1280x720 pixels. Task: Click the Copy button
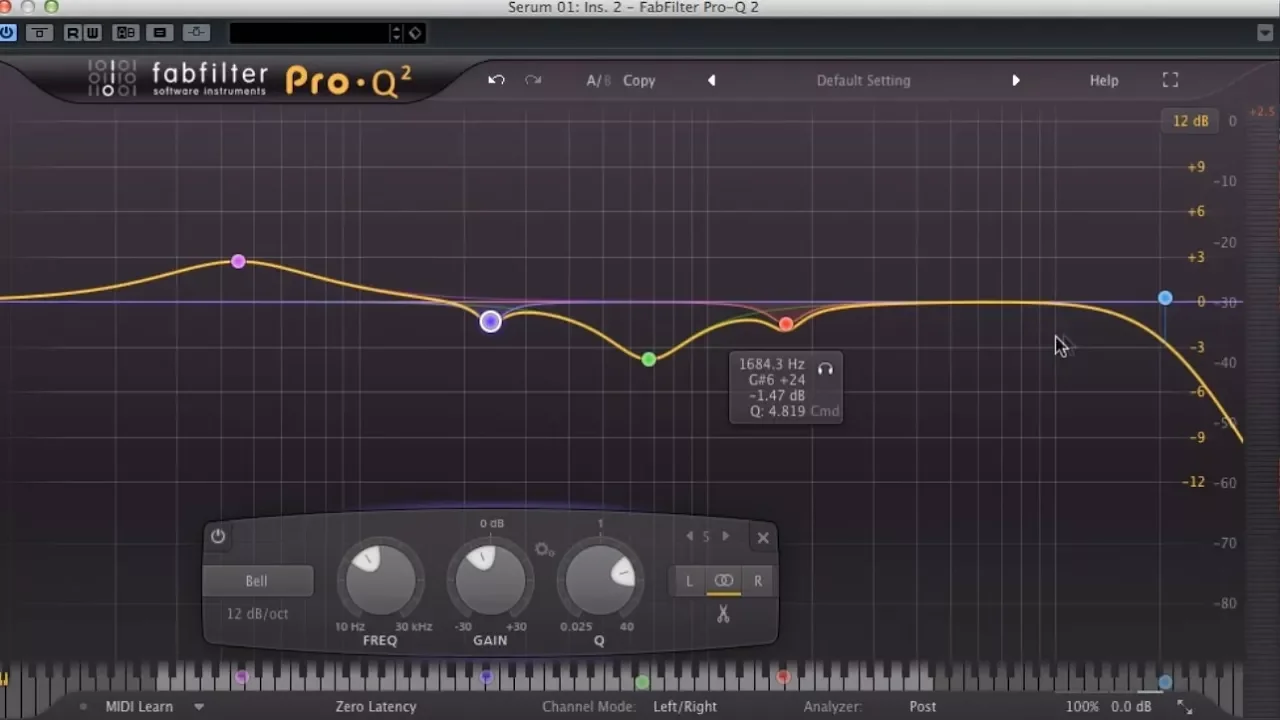(639, 80)
